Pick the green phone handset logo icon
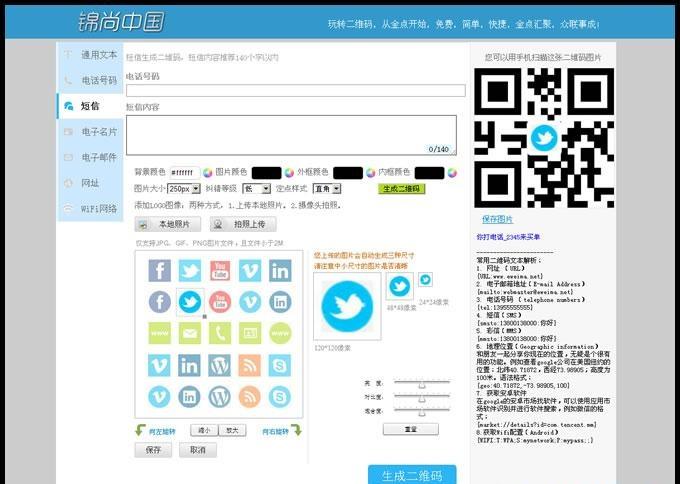The width and height of the screenshot is (680, 484). pyautogui.click(x=220, y=334)
